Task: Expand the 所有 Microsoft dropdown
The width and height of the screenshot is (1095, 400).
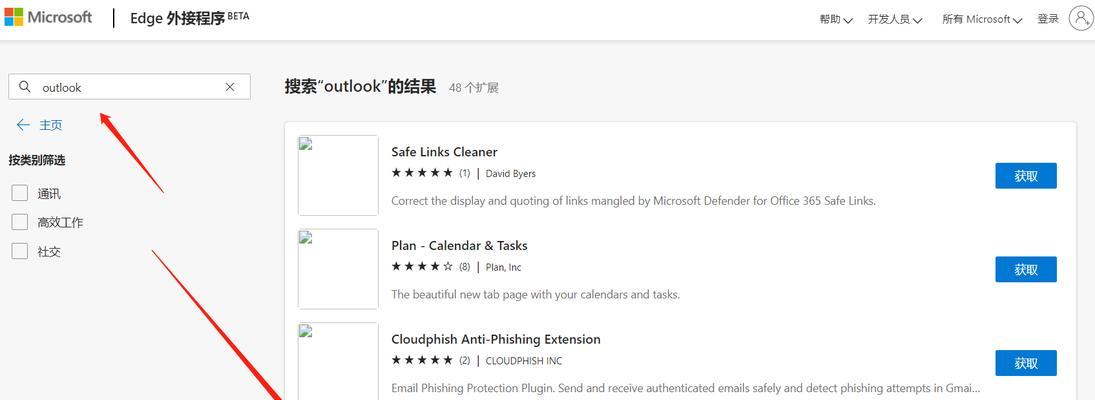Action: coord(982,20)
